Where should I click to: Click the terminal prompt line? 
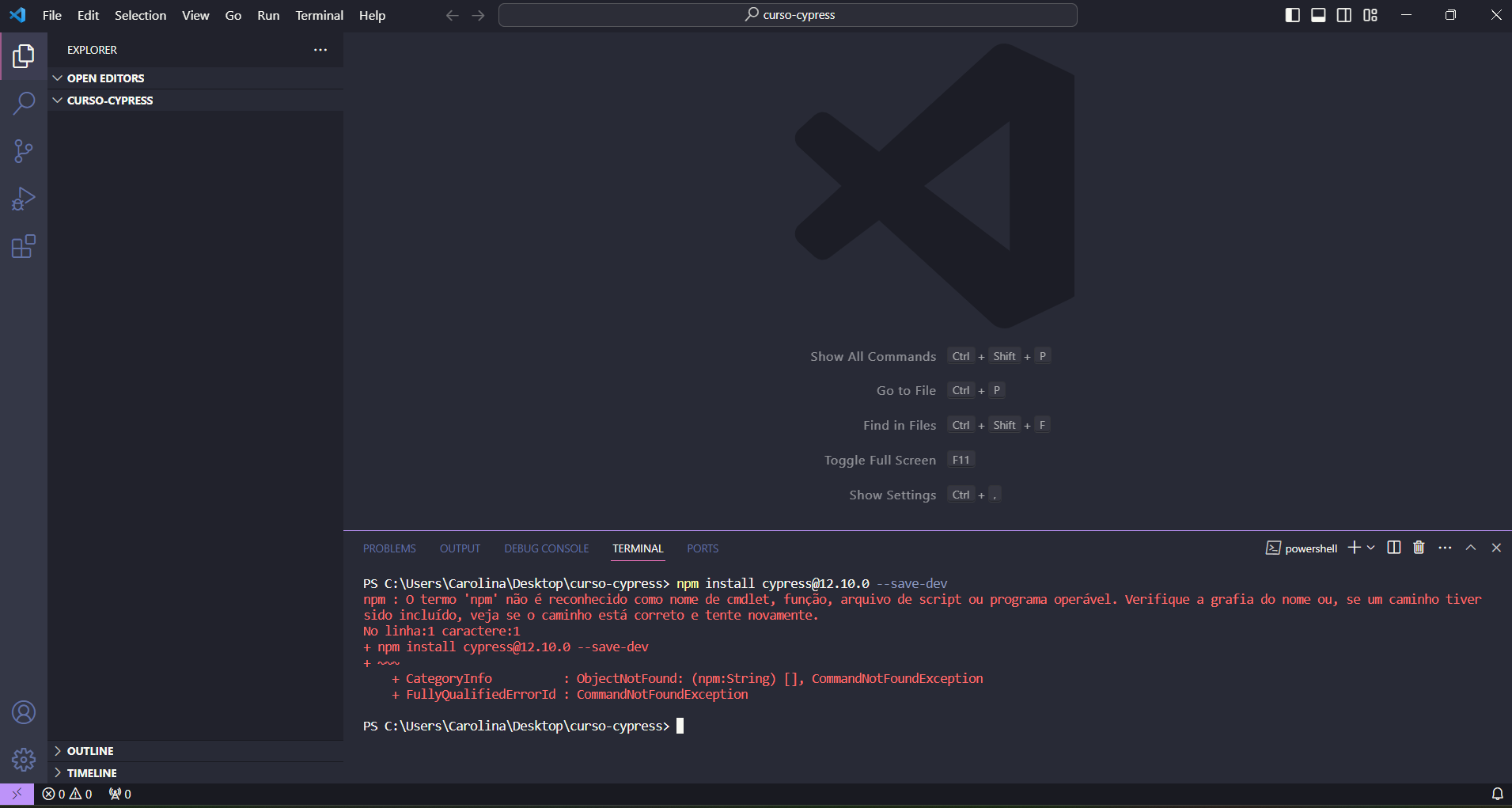(x=523, y=726)
